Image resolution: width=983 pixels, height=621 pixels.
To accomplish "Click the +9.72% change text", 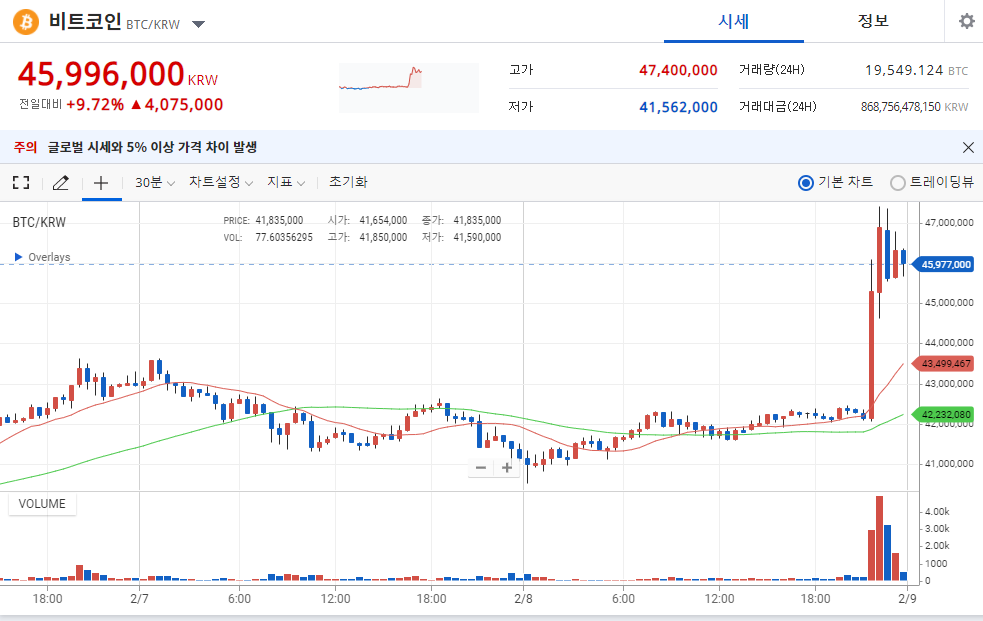I will [95, 105].
